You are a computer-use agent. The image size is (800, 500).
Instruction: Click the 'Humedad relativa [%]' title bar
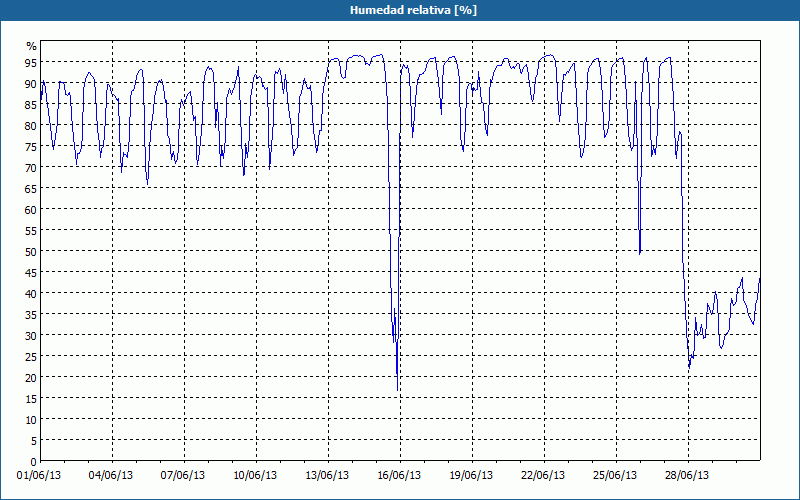tap(400, 10)
